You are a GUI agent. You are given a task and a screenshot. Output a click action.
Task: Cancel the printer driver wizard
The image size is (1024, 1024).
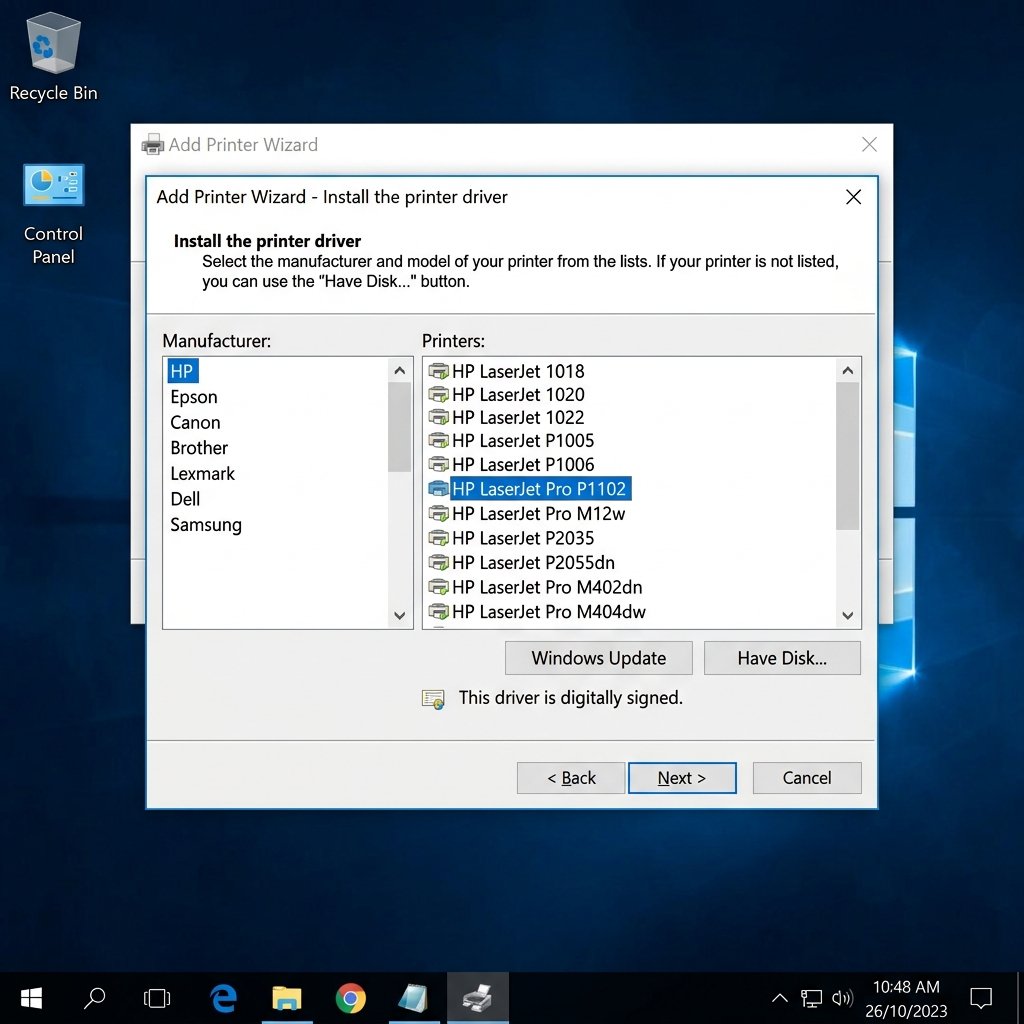point(807,778)
